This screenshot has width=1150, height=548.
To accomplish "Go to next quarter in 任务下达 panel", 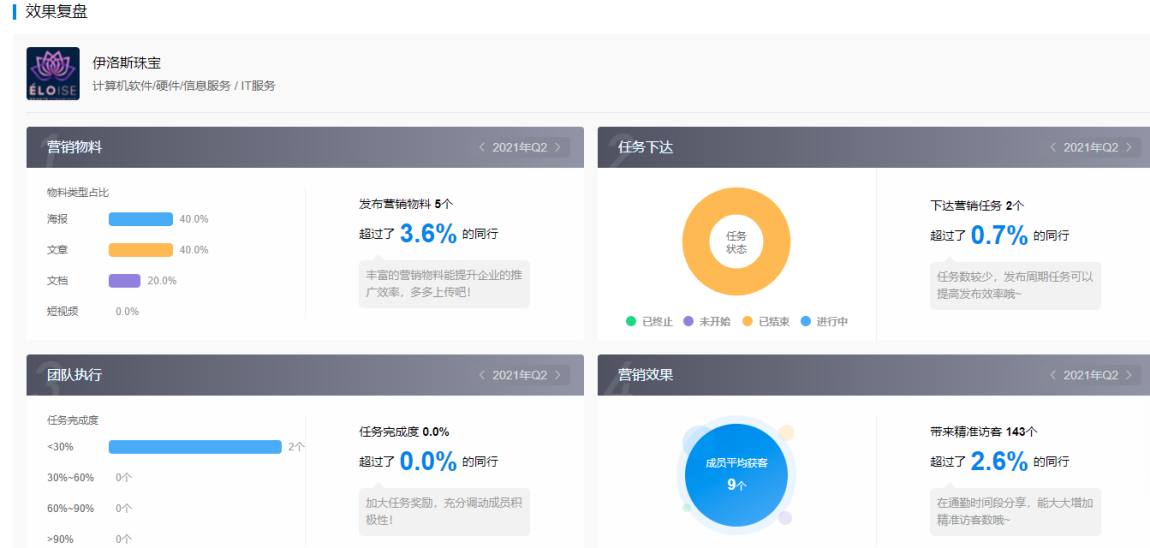I will pos(1129,148).
